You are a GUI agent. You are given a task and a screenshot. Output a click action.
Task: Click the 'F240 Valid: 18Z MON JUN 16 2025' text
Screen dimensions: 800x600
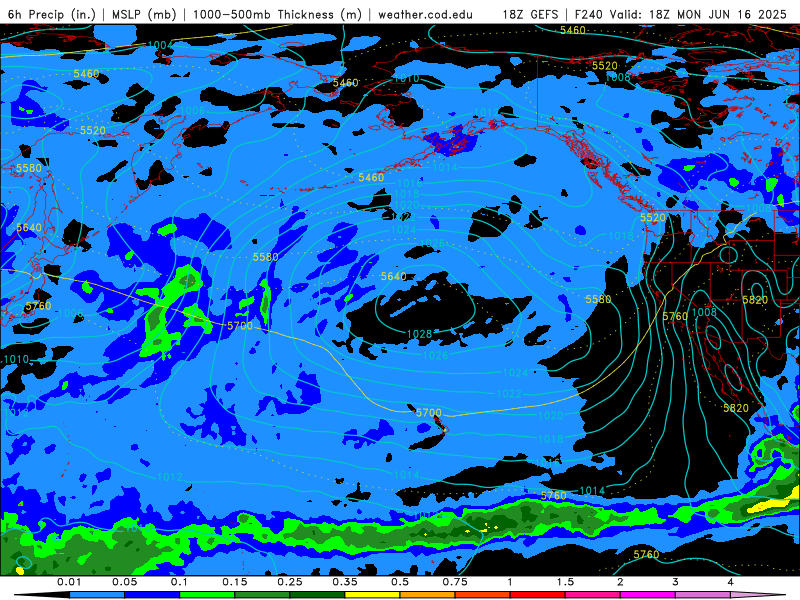pos(681,14)
